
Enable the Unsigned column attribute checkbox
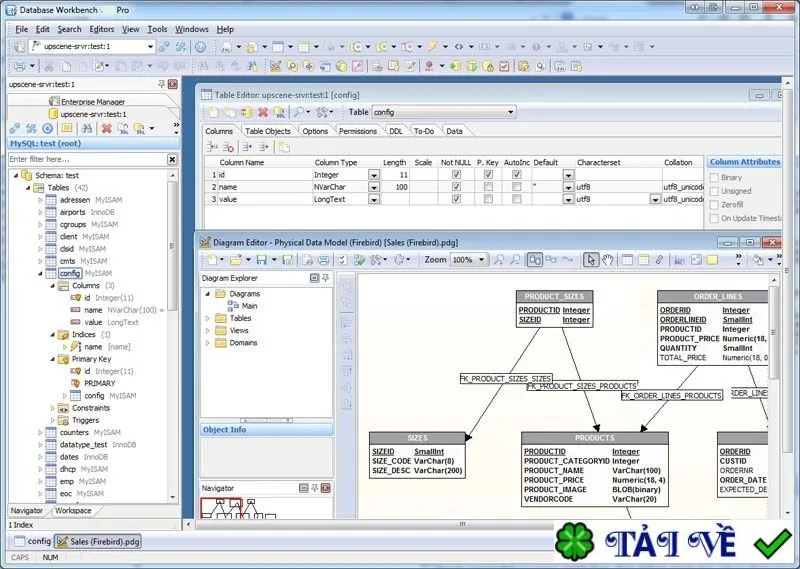pyautogui.click(x=714, y=191)
